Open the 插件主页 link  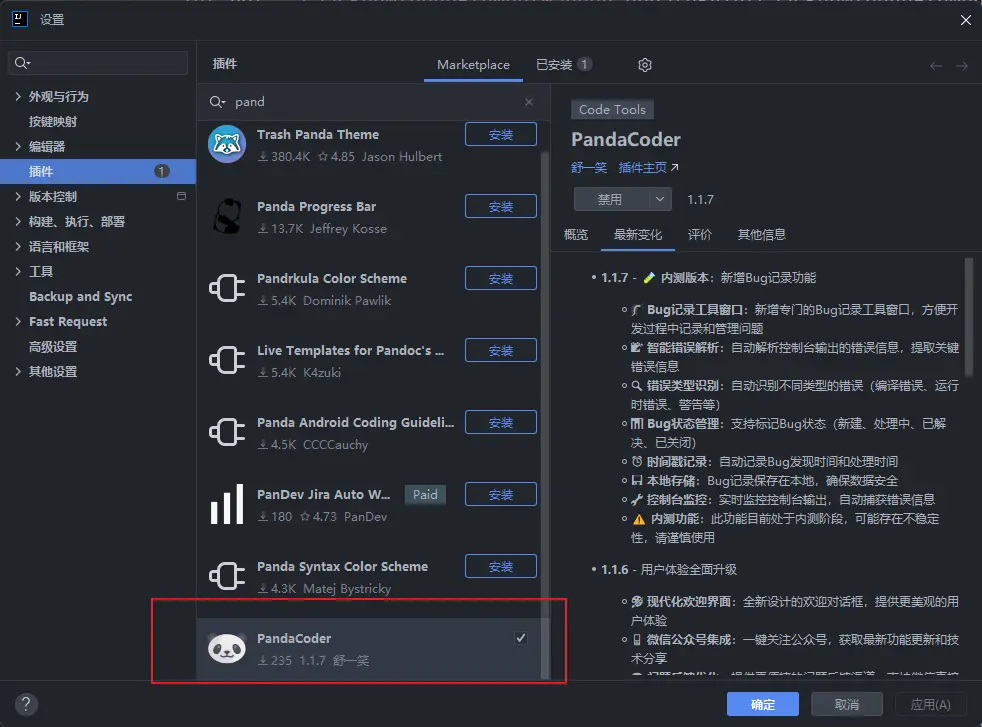tap(648, 167)
